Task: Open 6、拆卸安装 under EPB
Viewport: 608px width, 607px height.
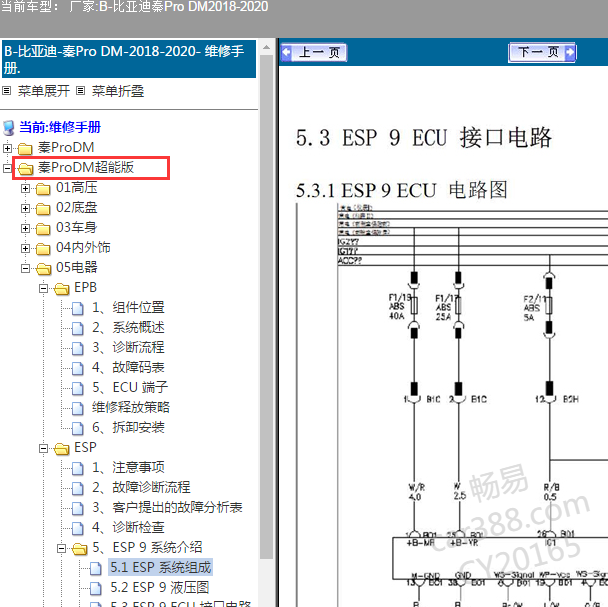Action: tap(128, 427)
